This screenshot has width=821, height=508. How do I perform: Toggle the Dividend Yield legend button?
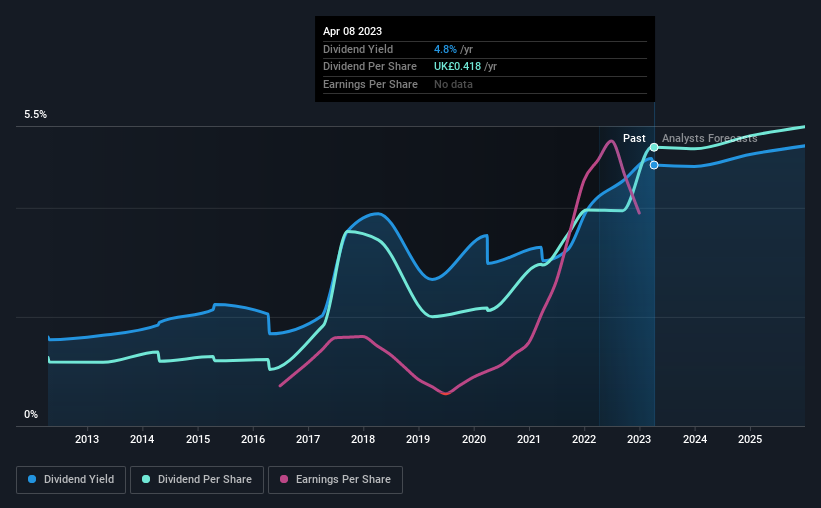pos(71,480)
